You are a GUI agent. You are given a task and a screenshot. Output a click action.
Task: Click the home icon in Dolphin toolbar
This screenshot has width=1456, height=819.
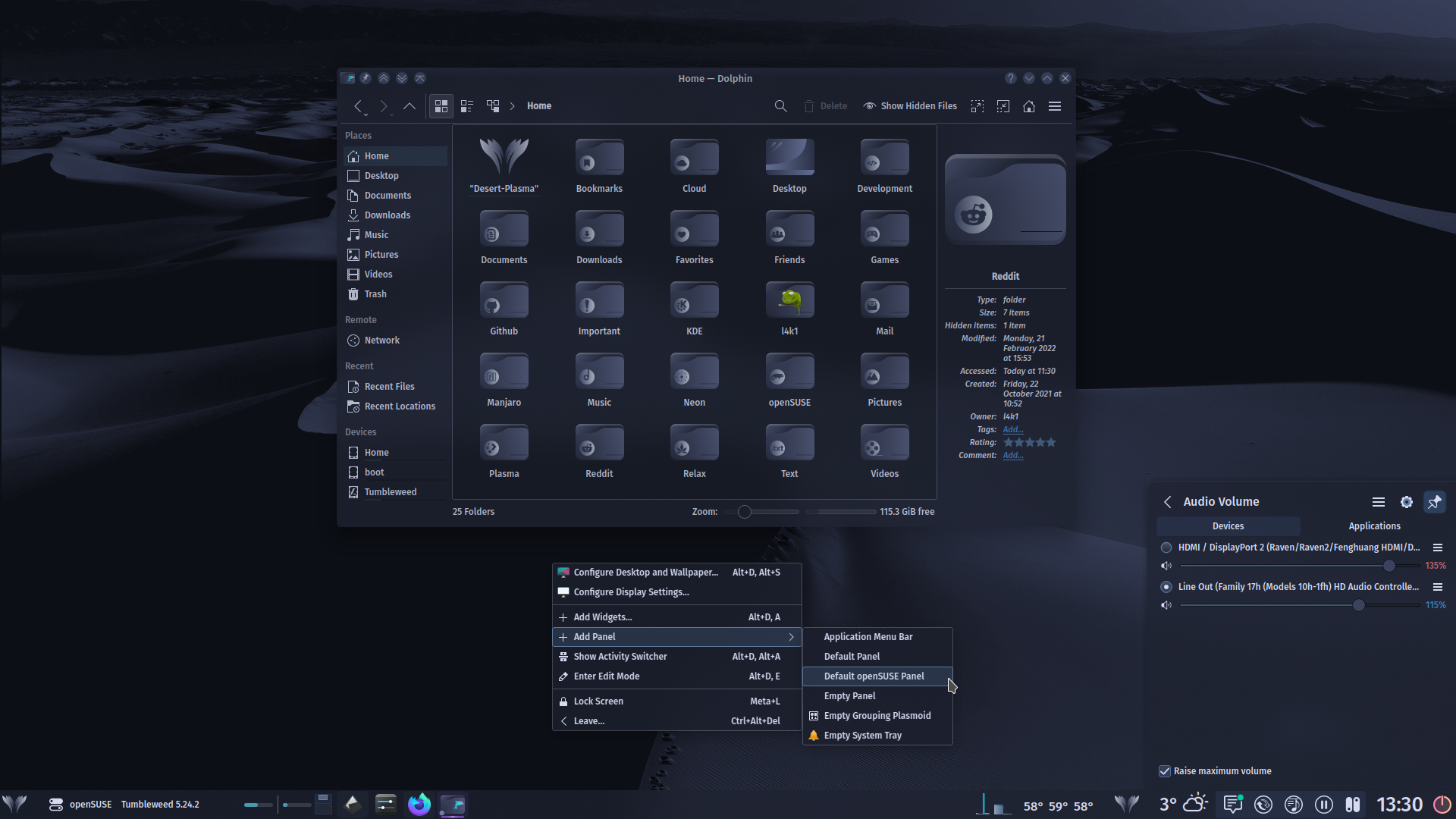point(1029,106)
